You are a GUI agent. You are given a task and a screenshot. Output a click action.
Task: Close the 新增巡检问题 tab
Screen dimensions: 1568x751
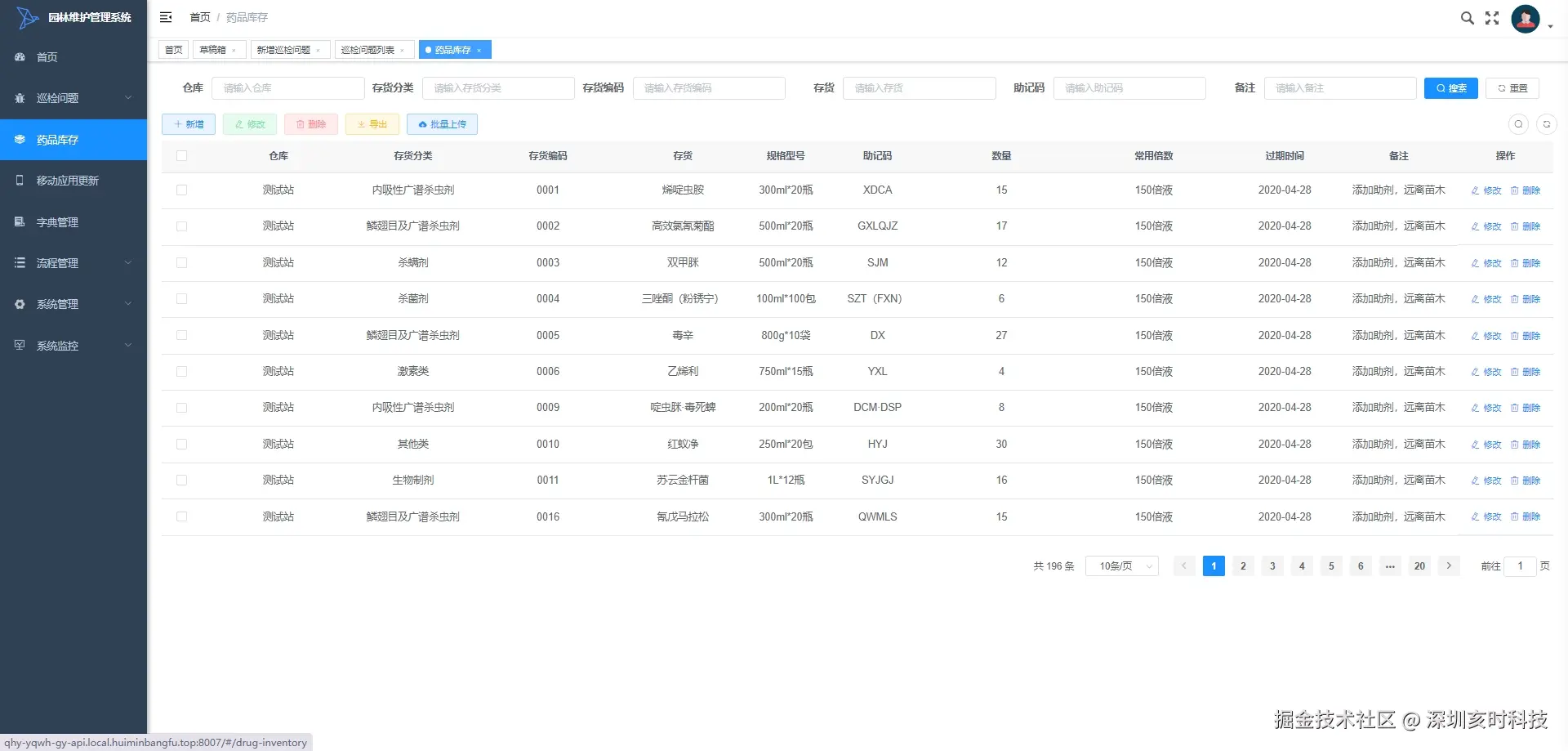point(318,51)
